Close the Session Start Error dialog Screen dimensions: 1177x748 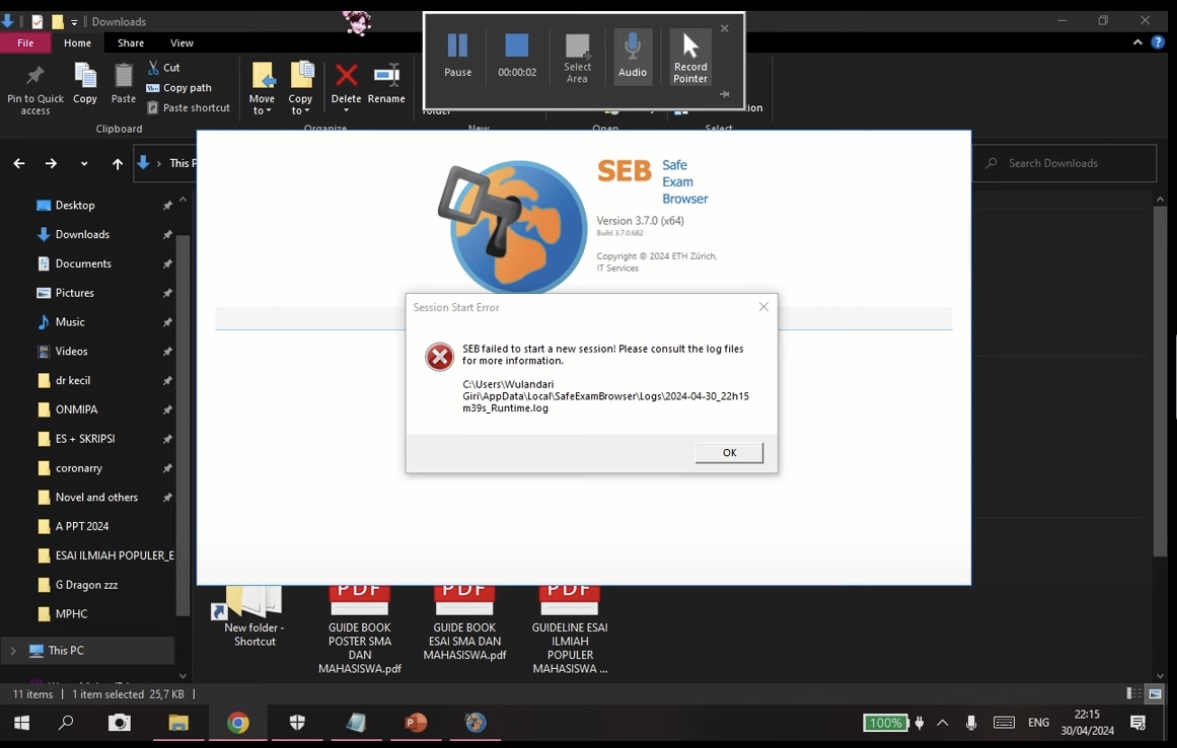[x=763, y=307]
